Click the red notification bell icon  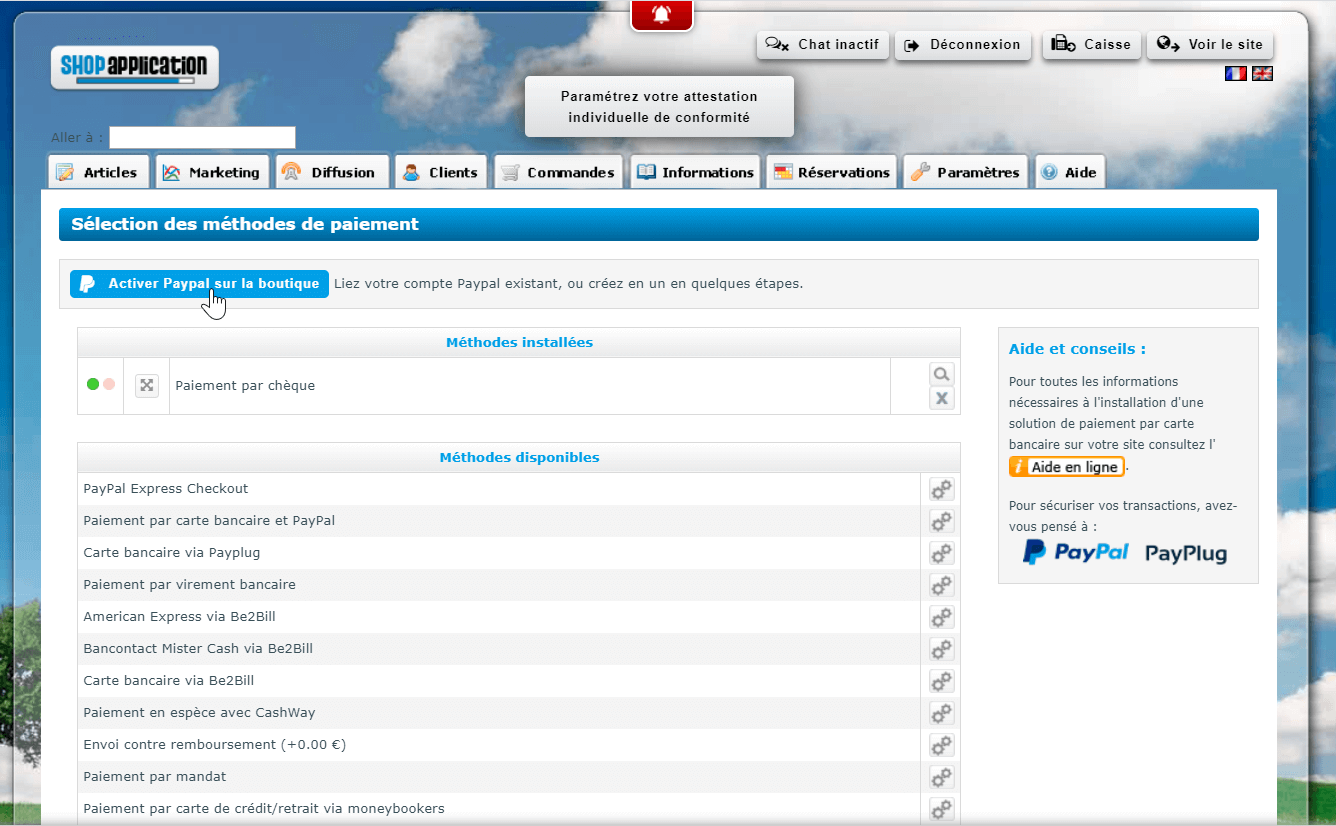pos(661,14)
